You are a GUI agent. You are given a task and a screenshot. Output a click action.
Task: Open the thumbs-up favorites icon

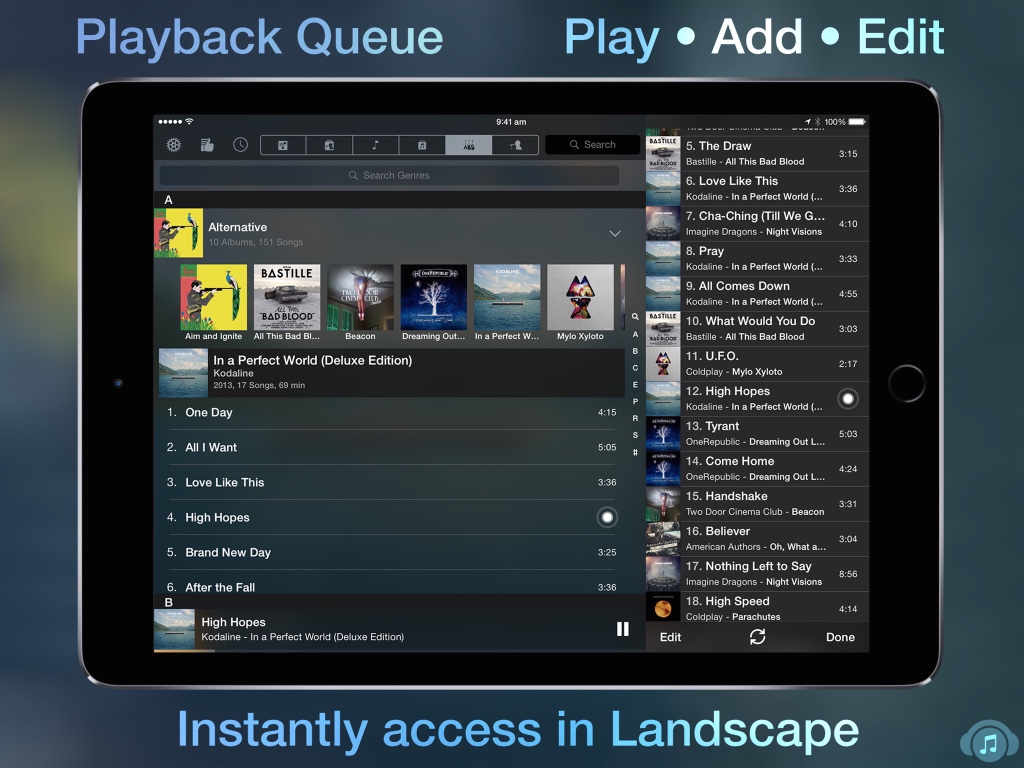coord(207,145)
